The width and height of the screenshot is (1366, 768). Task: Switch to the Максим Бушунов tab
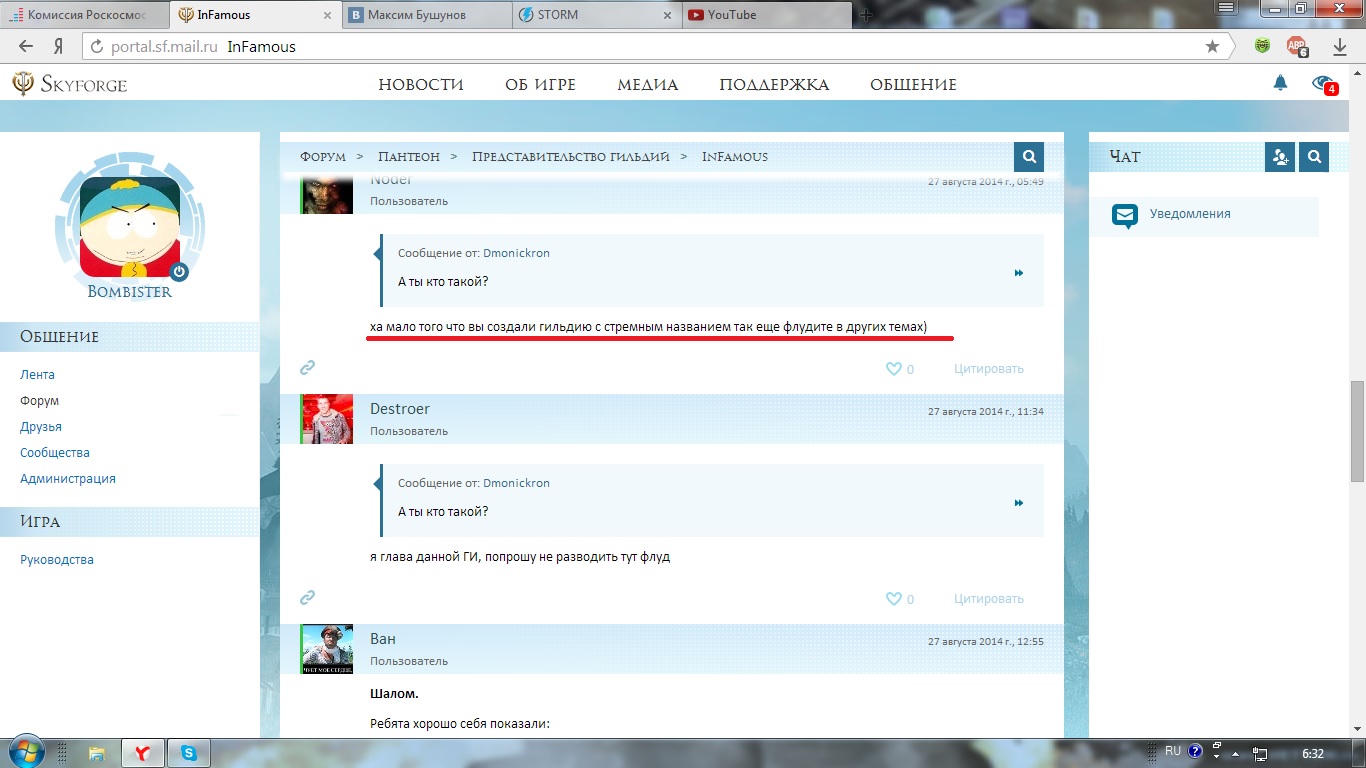point(429,15)
